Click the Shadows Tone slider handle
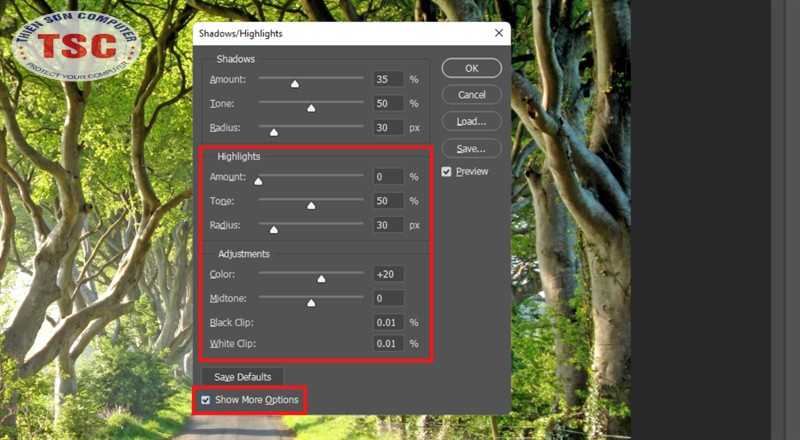Viewport: 800px width, 440px height. pos(311,108)
